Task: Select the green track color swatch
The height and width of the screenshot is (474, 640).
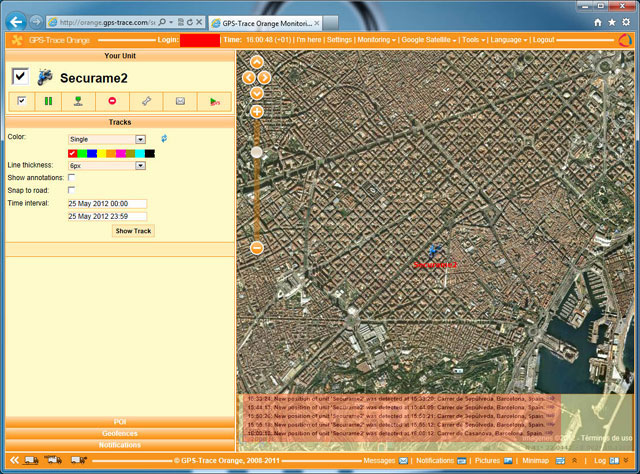Action: (x=82, y=153)
